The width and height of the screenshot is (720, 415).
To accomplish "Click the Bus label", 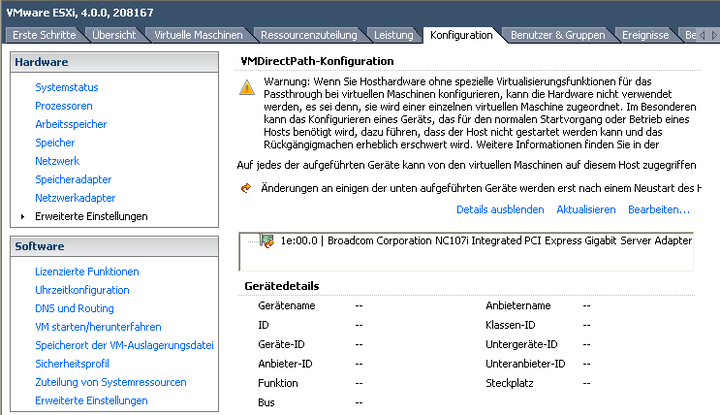I will 266,402.
